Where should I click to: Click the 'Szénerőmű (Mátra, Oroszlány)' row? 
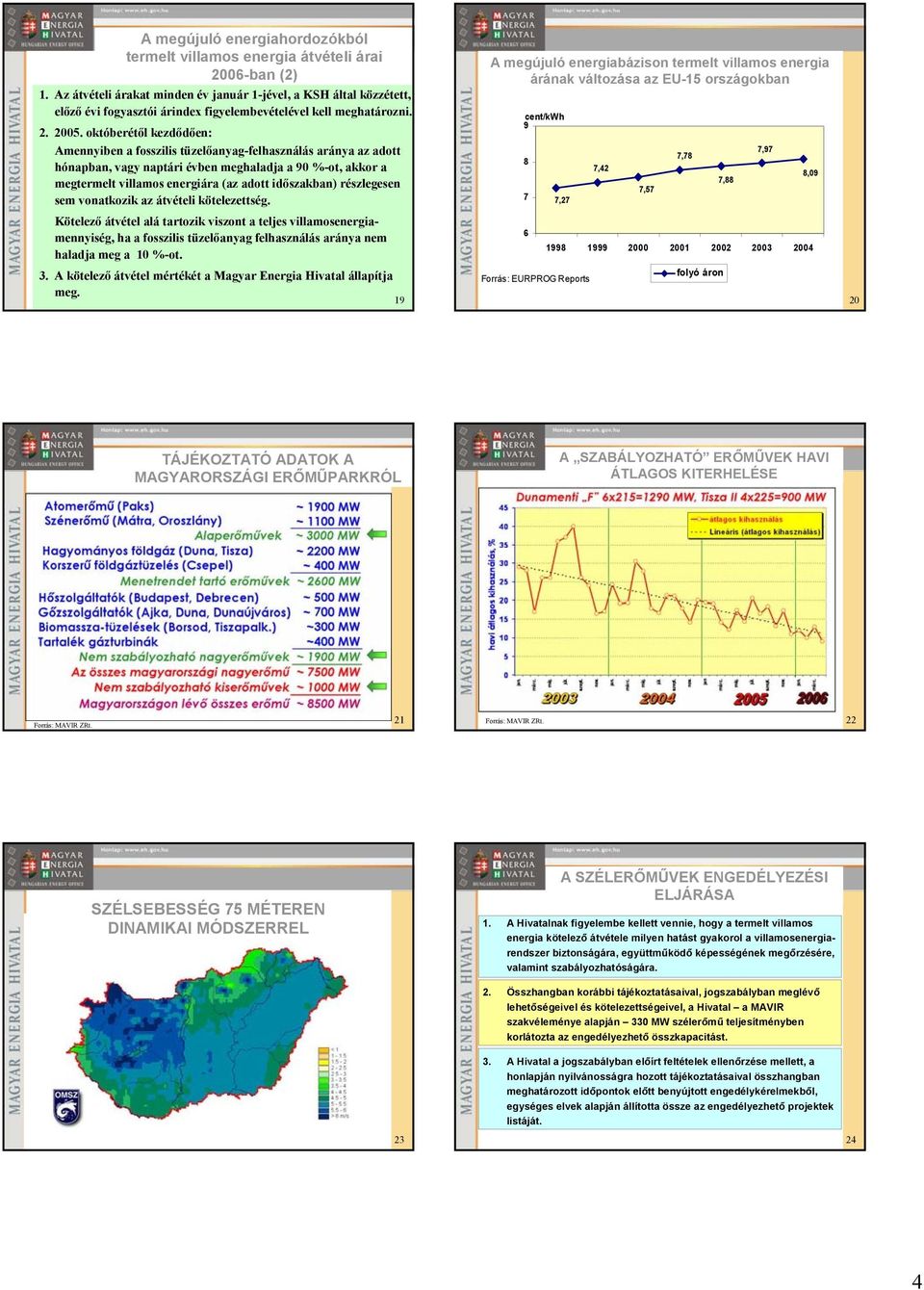(x=202, y=521)
